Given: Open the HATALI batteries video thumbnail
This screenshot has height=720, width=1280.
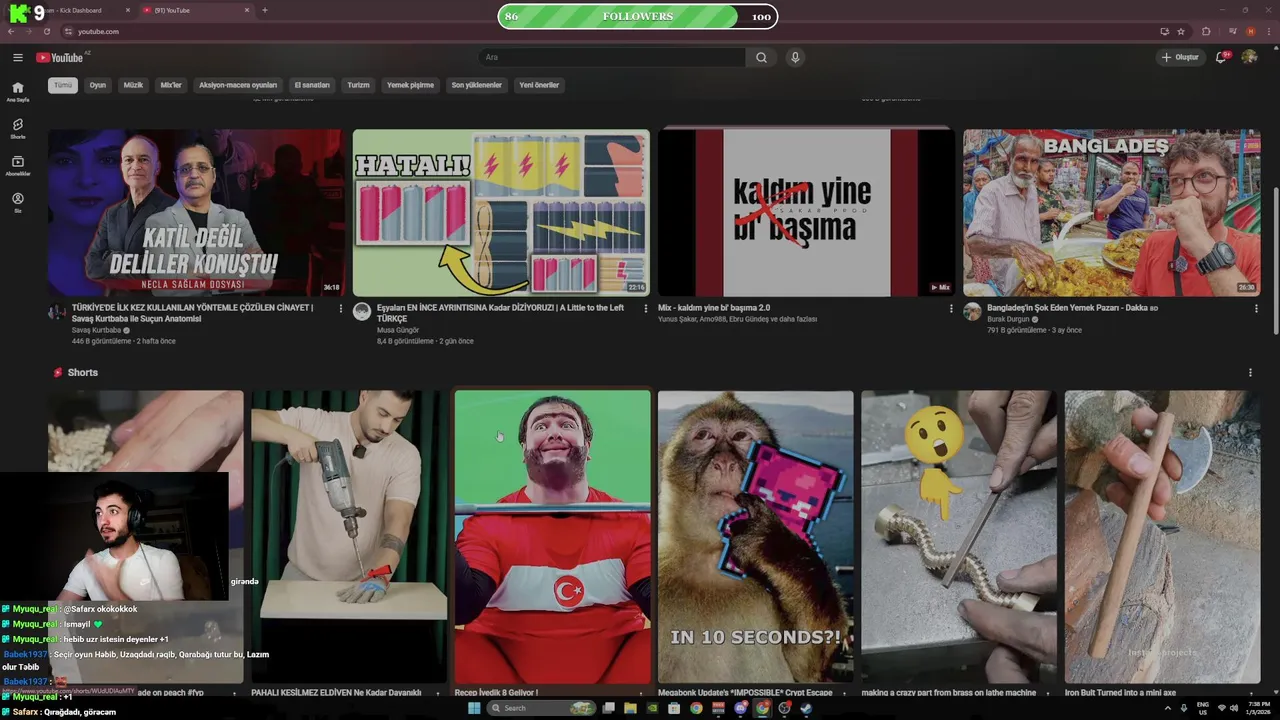Looking at the screenshot, I should 501,212.
